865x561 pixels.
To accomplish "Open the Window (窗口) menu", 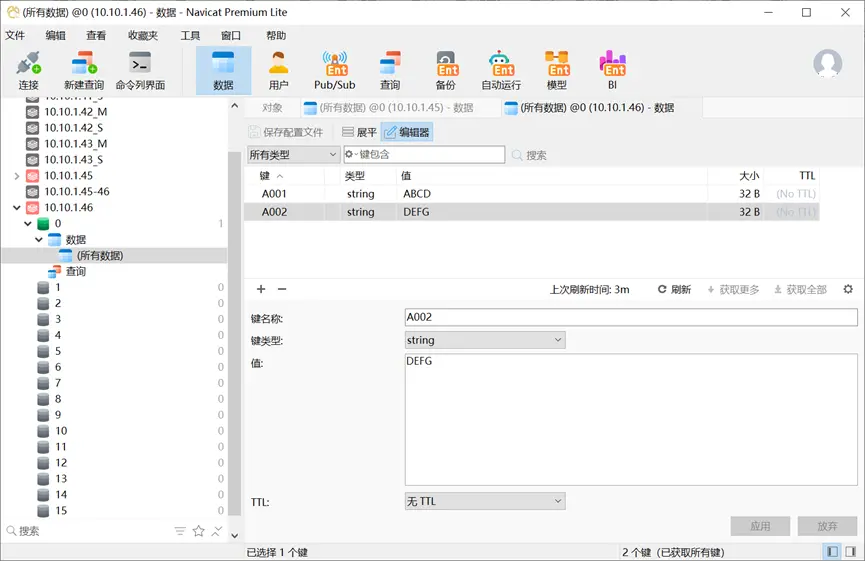I will [231, 35].
